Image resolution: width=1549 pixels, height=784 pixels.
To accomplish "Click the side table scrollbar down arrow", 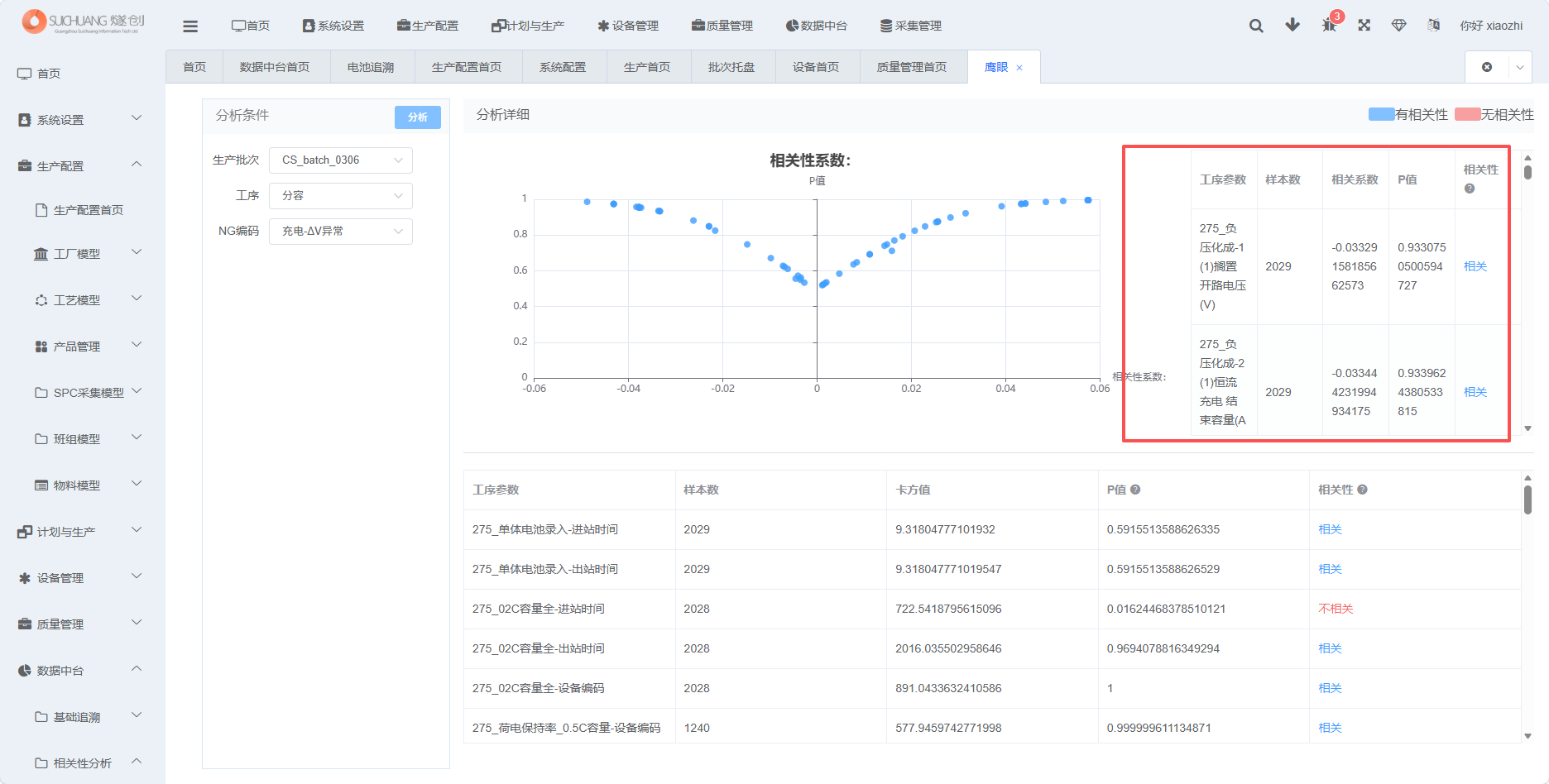I will tap(1527, 428).
